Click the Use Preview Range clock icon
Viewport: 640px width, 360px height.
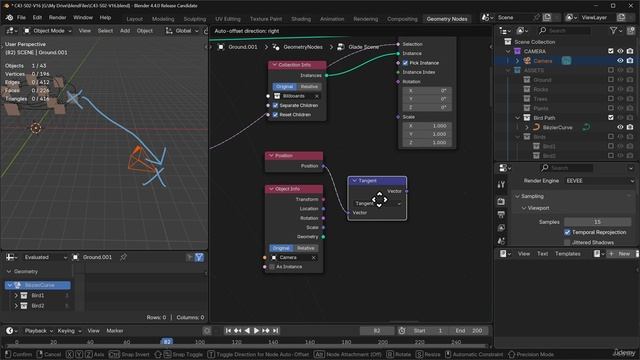[402, 331]
